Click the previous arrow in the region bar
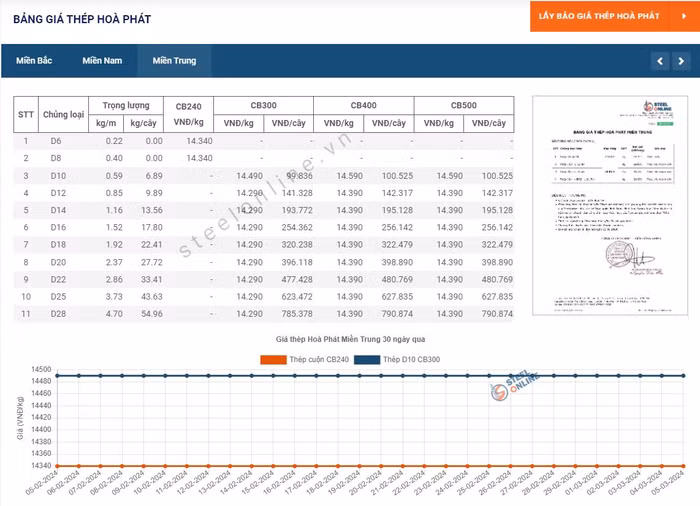This screenshot has height=506, width=700. coord(659,62)
